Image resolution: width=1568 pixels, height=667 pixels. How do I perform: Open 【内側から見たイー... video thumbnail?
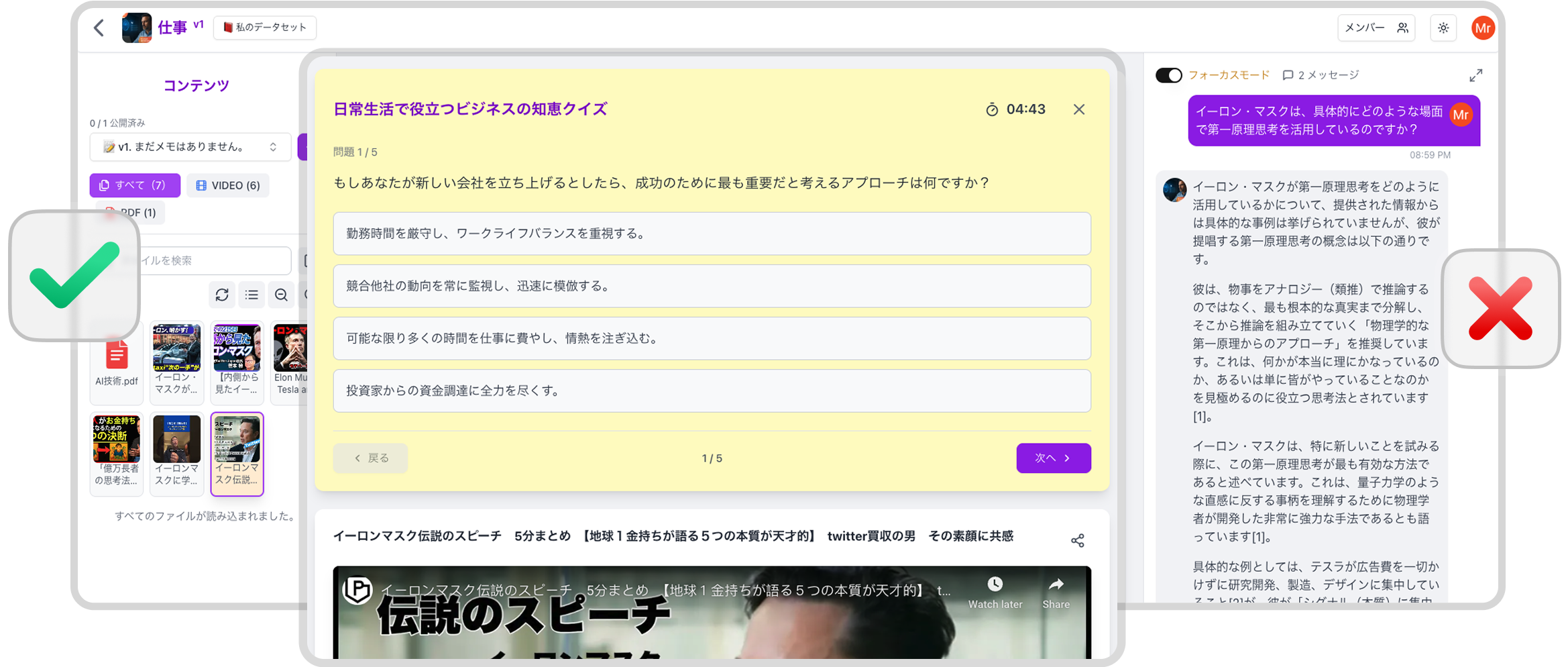point(237,363)
